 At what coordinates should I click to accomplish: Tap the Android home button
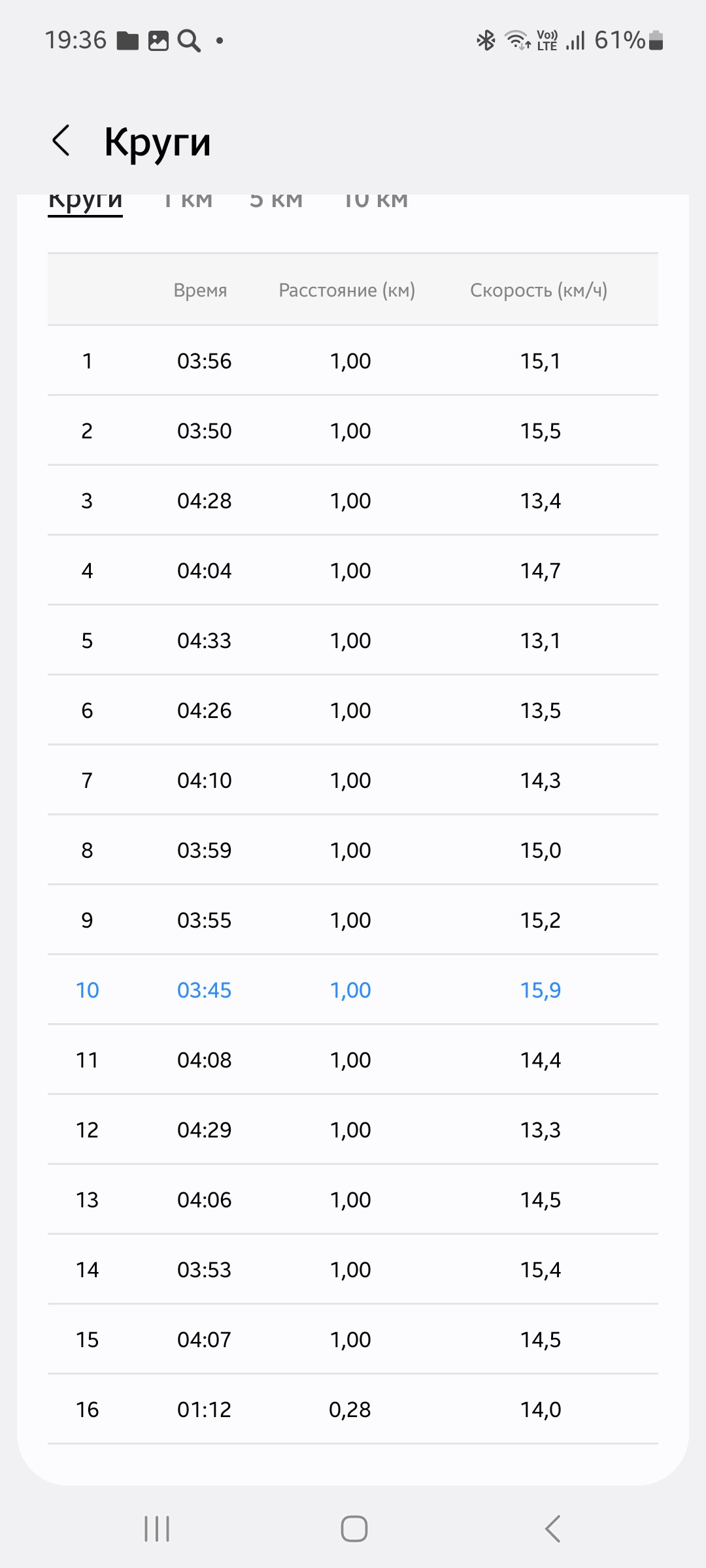(354, 1529)
